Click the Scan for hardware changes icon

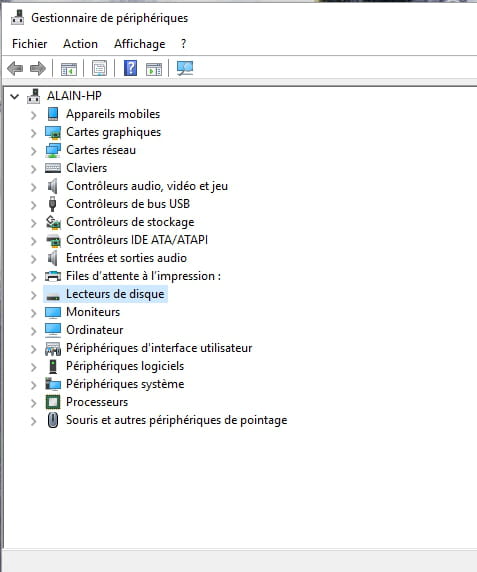(x=185, y=68)
